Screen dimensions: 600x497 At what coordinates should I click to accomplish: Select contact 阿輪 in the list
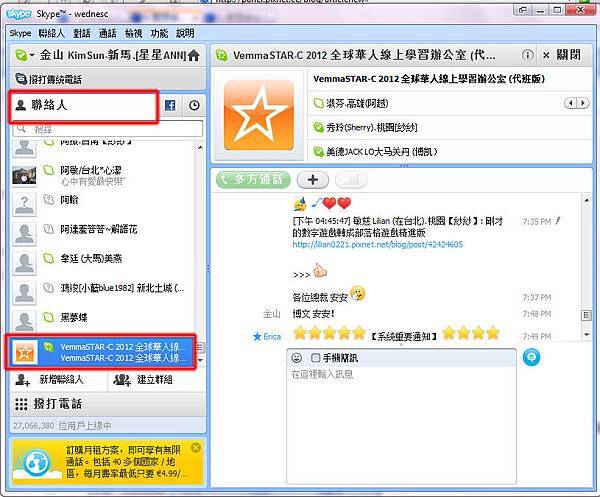[x=103, y=204]
